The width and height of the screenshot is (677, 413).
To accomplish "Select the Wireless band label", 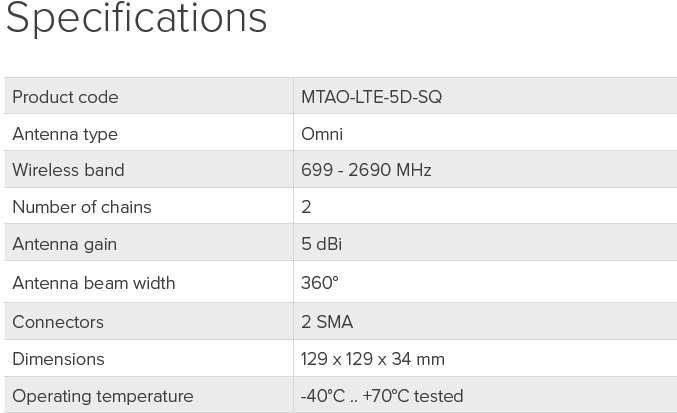I will (68, 170).
